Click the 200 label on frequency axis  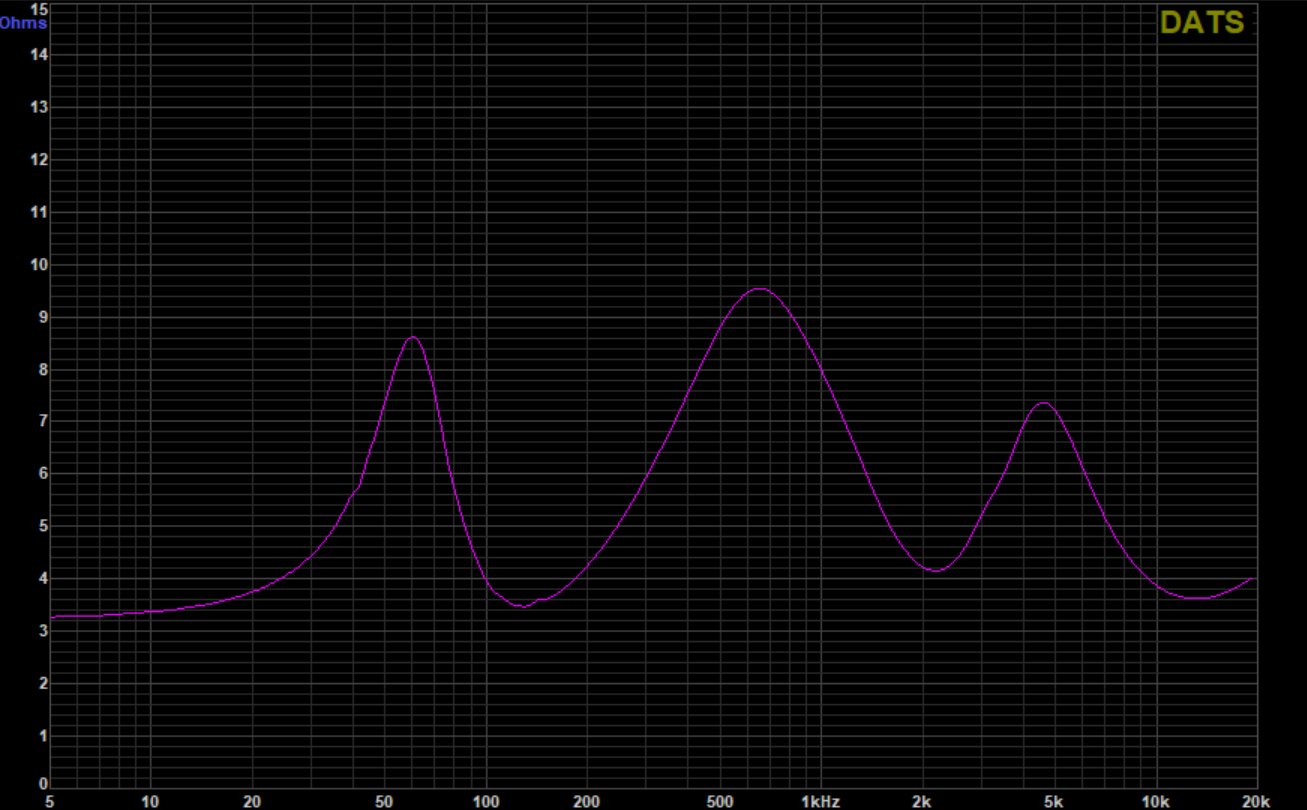(587, 800)
